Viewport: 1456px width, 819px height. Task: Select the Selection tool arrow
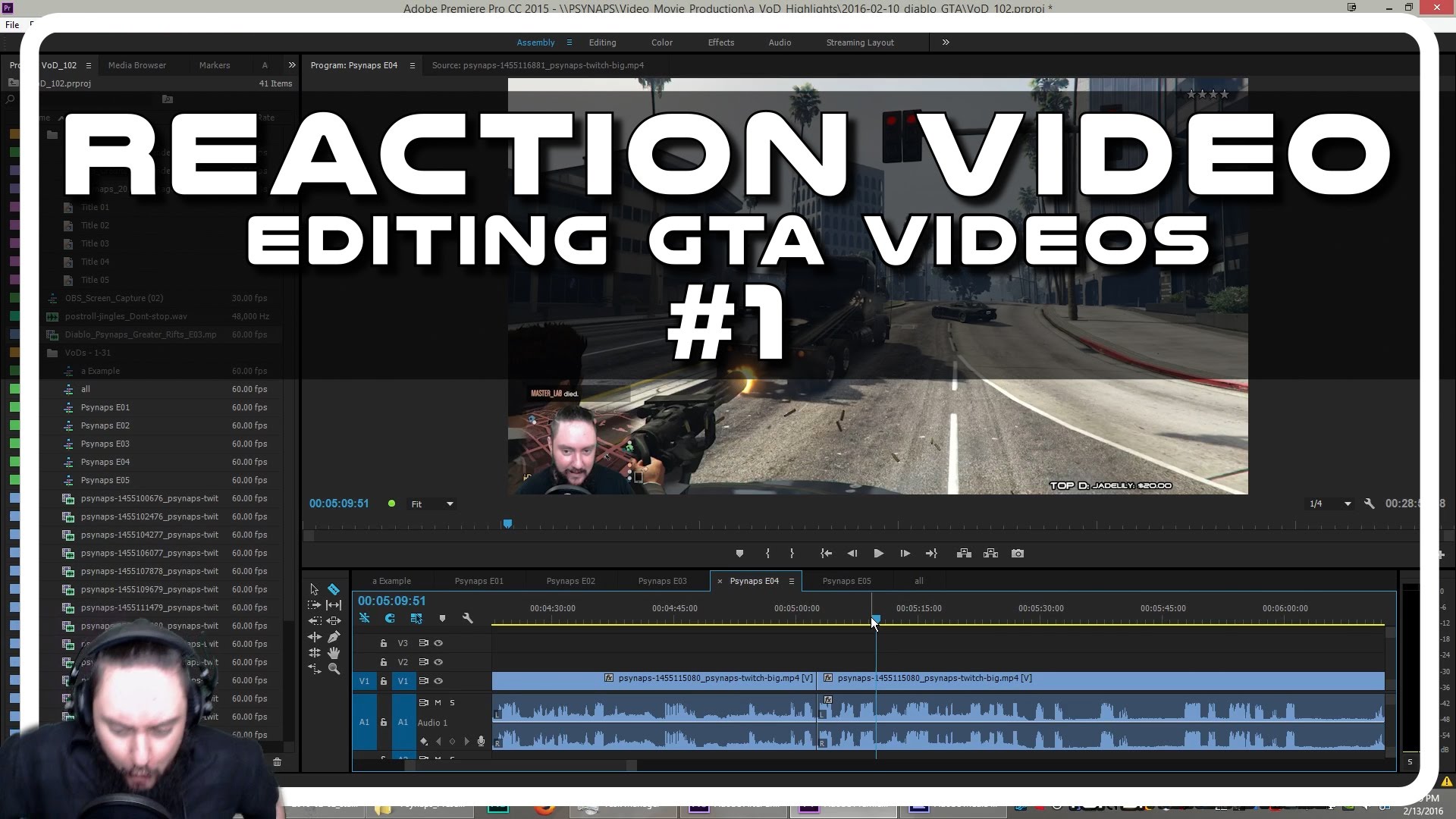pos(314,589)
